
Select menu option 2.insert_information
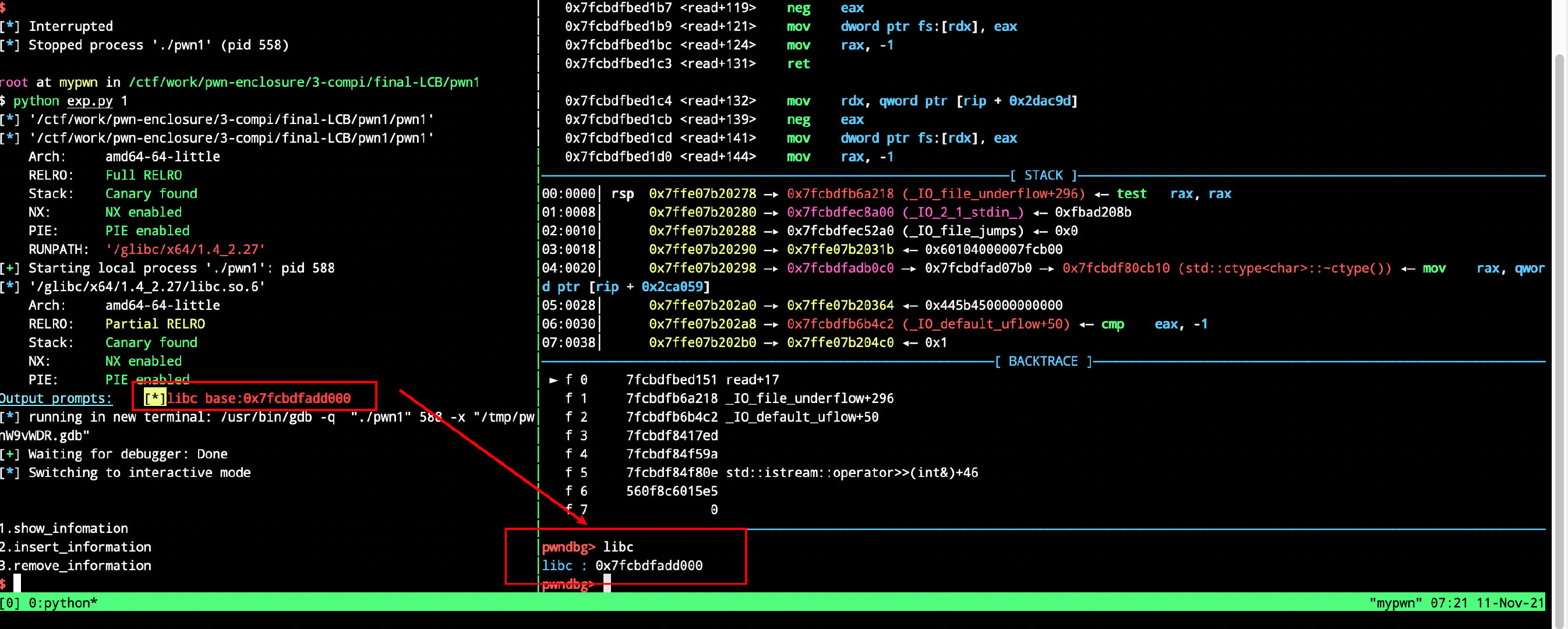[x=76, y=547]
